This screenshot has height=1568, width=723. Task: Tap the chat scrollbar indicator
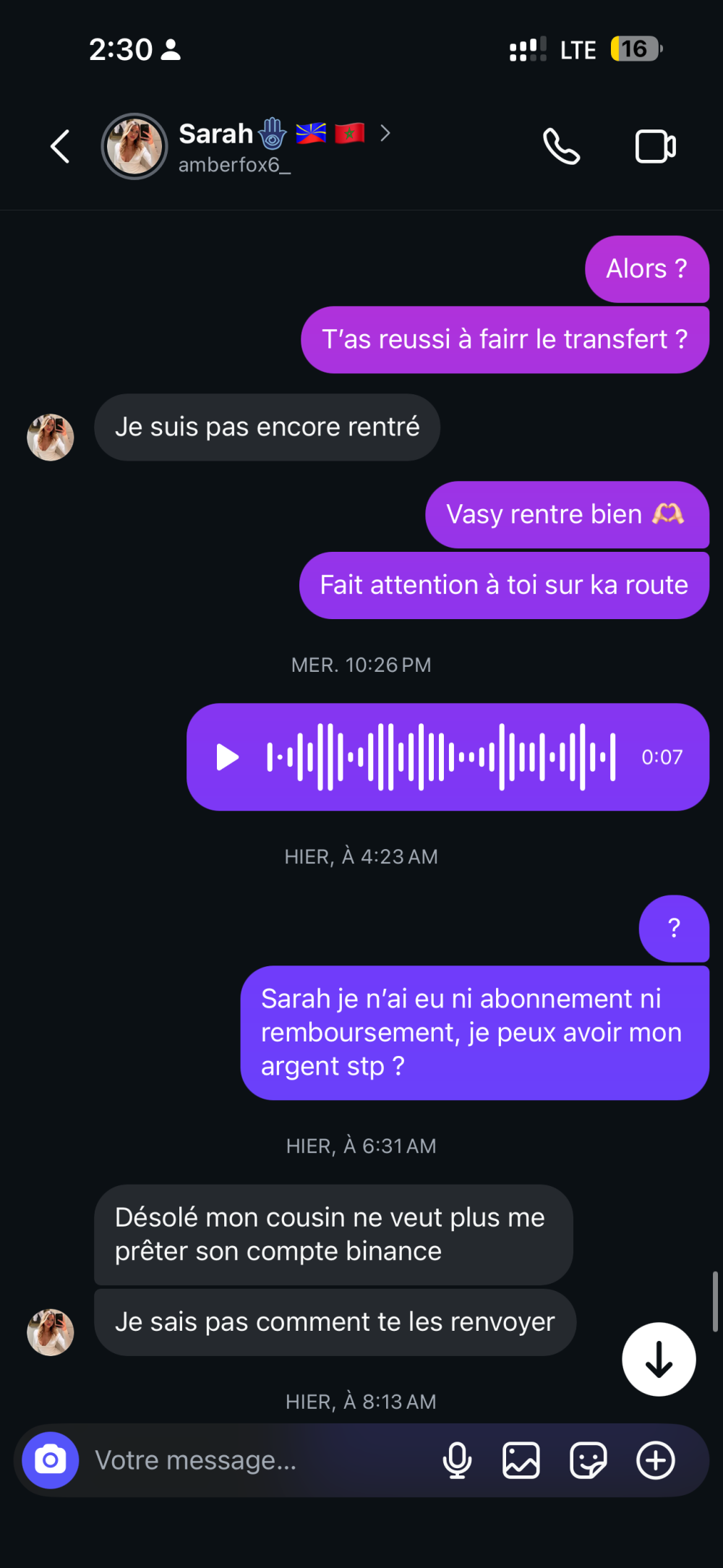click(x=714, y=1302)
